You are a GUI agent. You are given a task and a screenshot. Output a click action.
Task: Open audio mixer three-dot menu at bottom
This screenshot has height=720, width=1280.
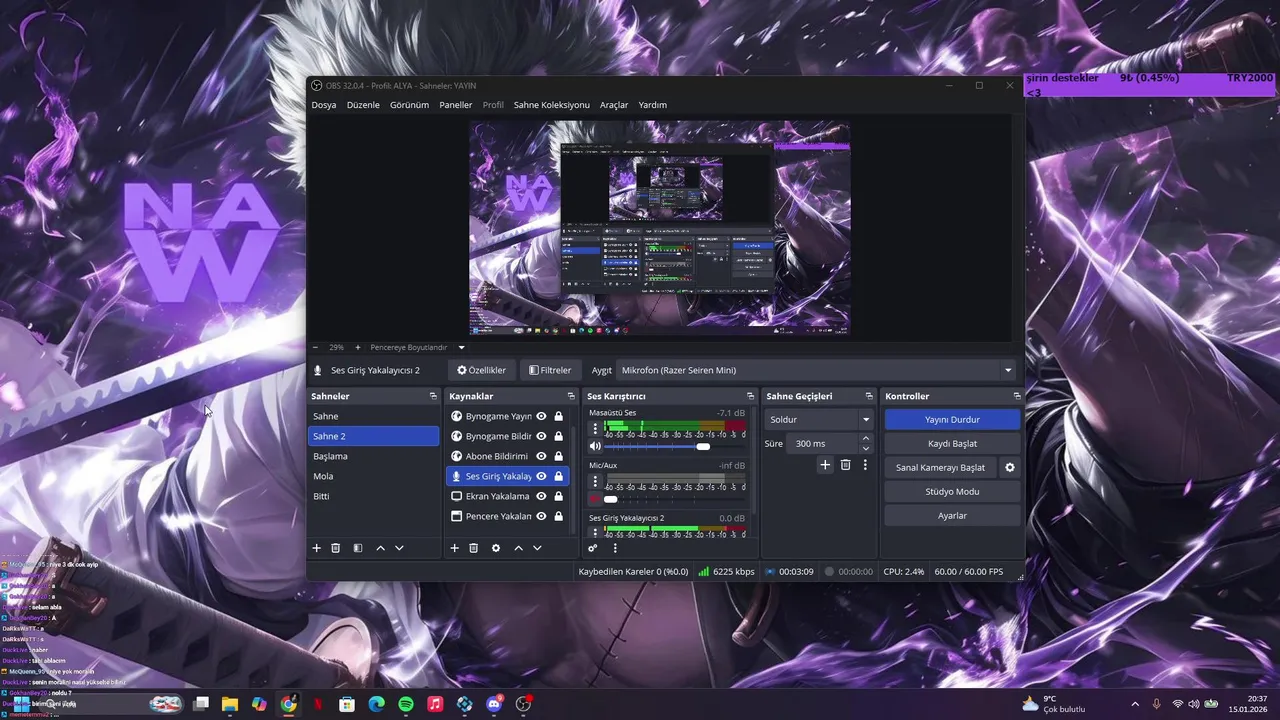[x=615, y=548]
